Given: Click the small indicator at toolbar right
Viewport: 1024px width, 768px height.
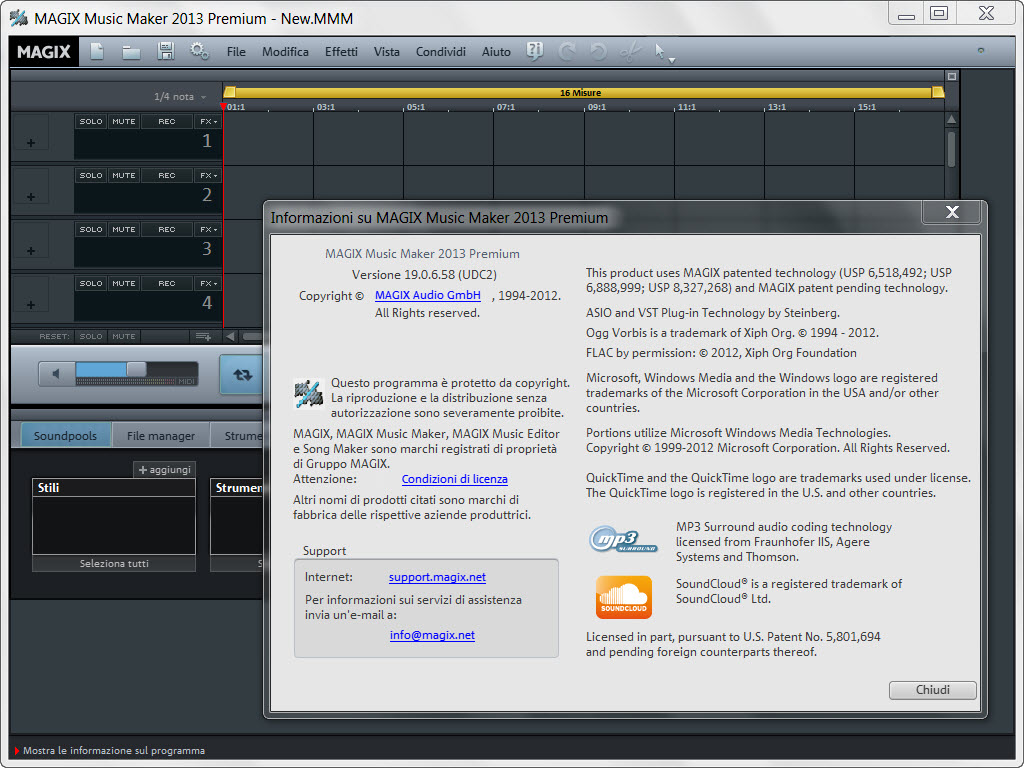Looking at the screenshot, I should coord(980,50).
